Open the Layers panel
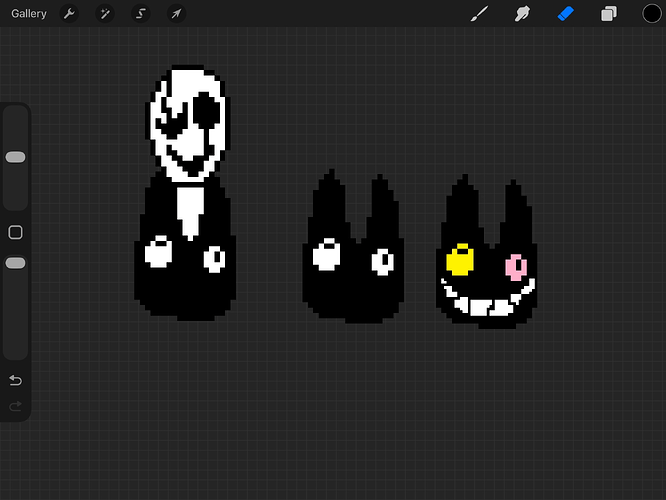This screenshot has height=500, width=666. [609, 14]
